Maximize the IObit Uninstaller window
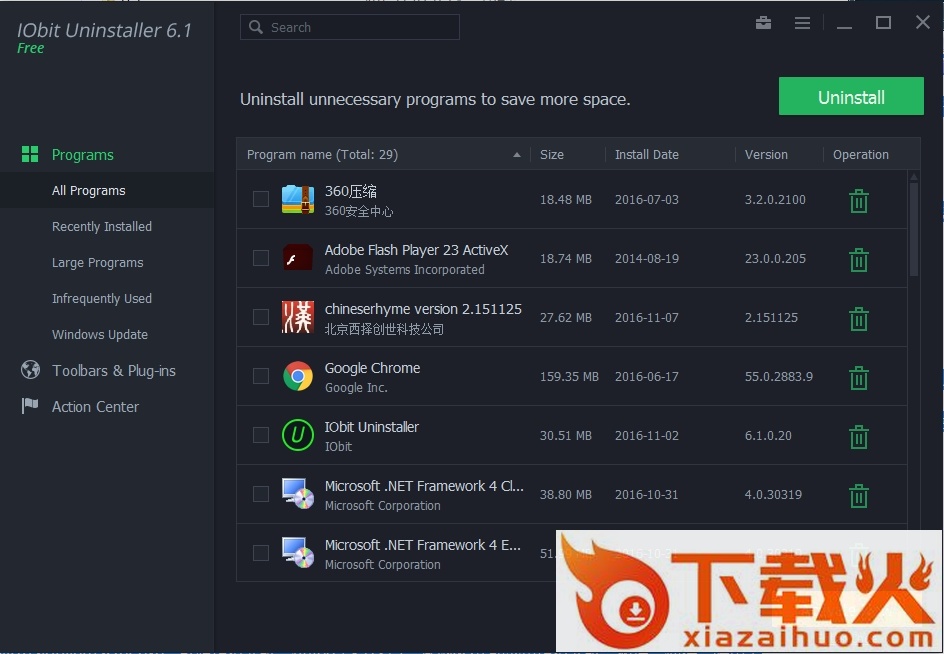 point(883,23)
